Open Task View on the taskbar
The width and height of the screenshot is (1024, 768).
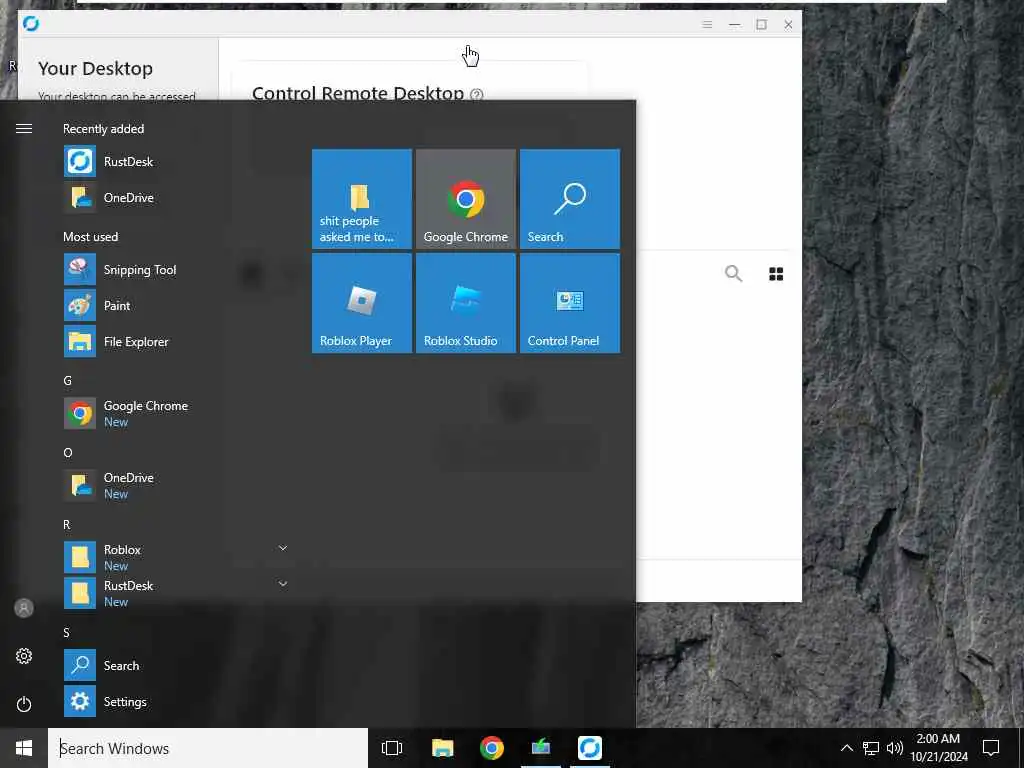pos(392,748)
